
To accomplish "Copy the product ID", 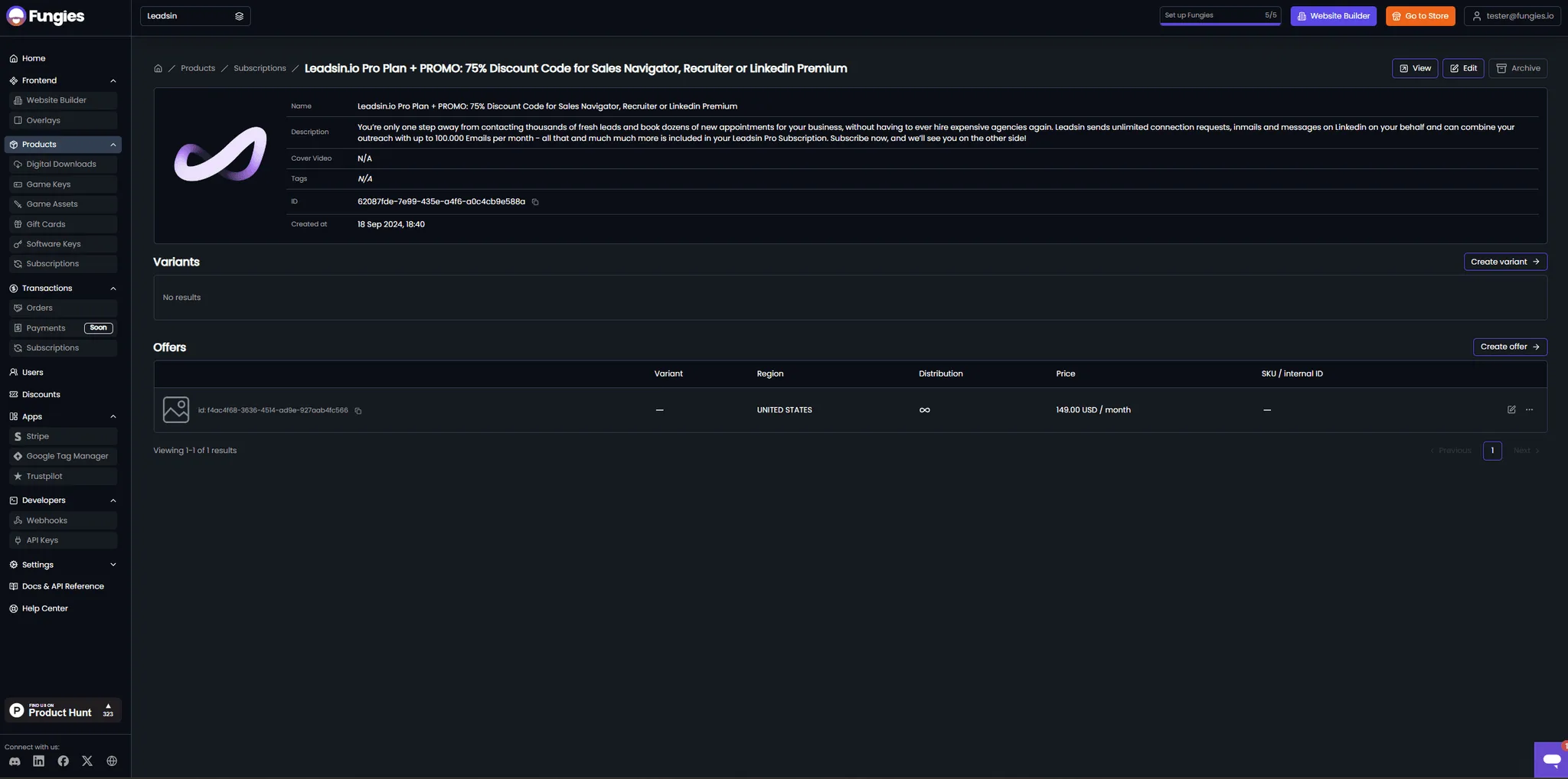I will tap(535, 202).
